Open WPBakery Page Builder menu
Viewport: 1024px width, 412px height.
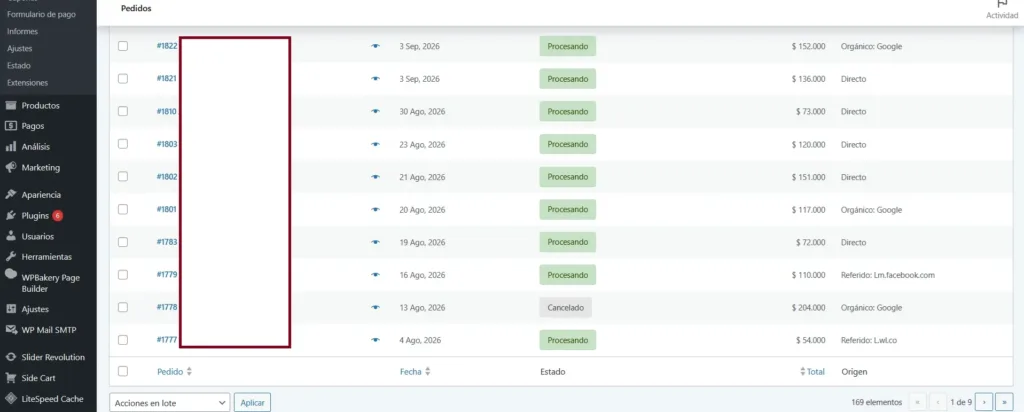[x=48, y=283]
